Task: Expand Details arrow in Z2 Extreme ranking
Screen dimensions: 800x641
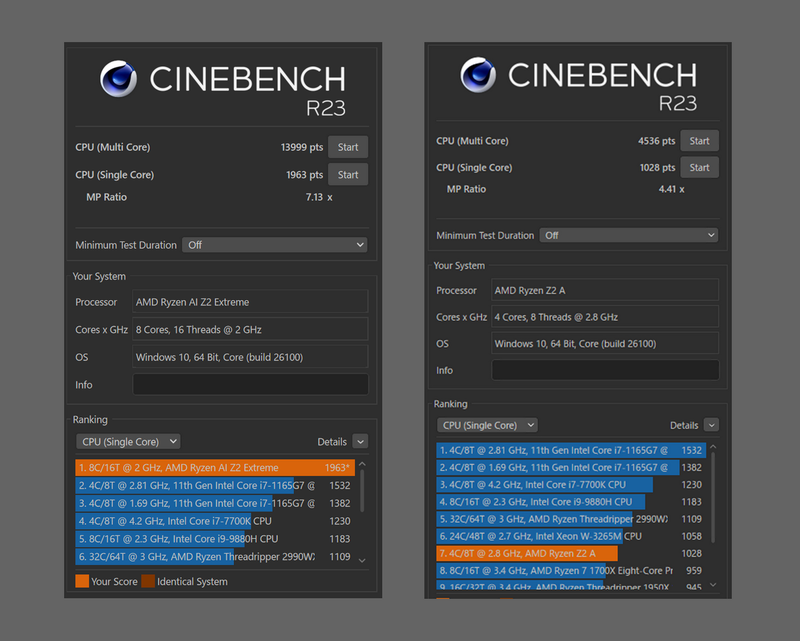Action: pyautogui.click(x=360, y=442)
